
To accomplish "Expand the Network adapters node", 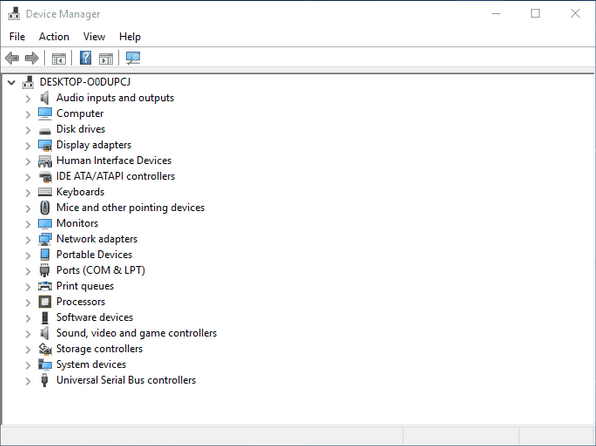I will tap(28, 240).
